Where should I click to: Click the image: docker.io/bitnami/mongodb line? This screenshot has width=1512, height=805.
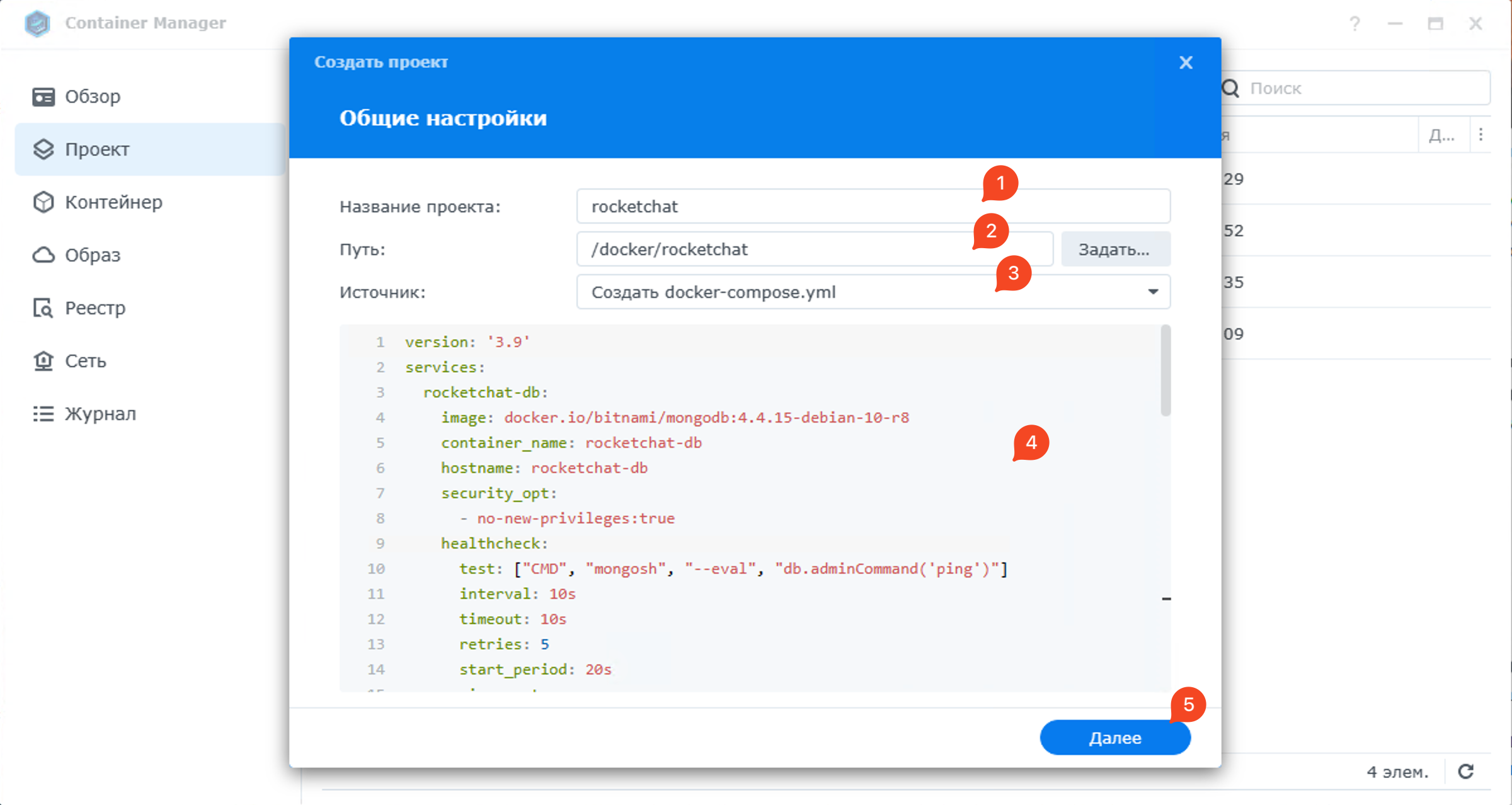[675, 418]
